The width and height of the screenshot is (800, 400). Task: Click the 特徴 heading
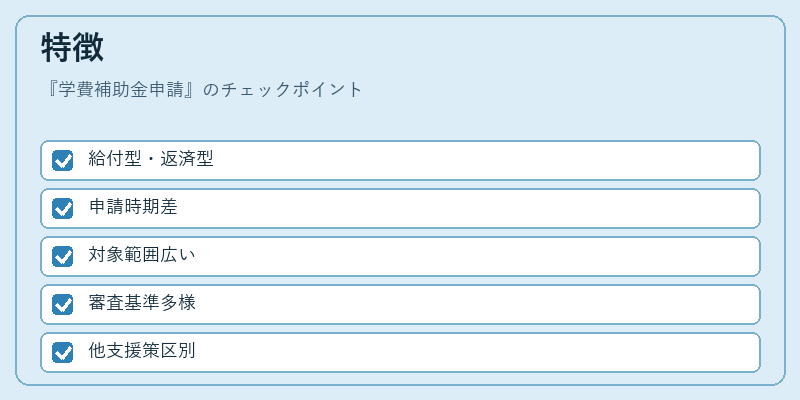pos(72,47)
